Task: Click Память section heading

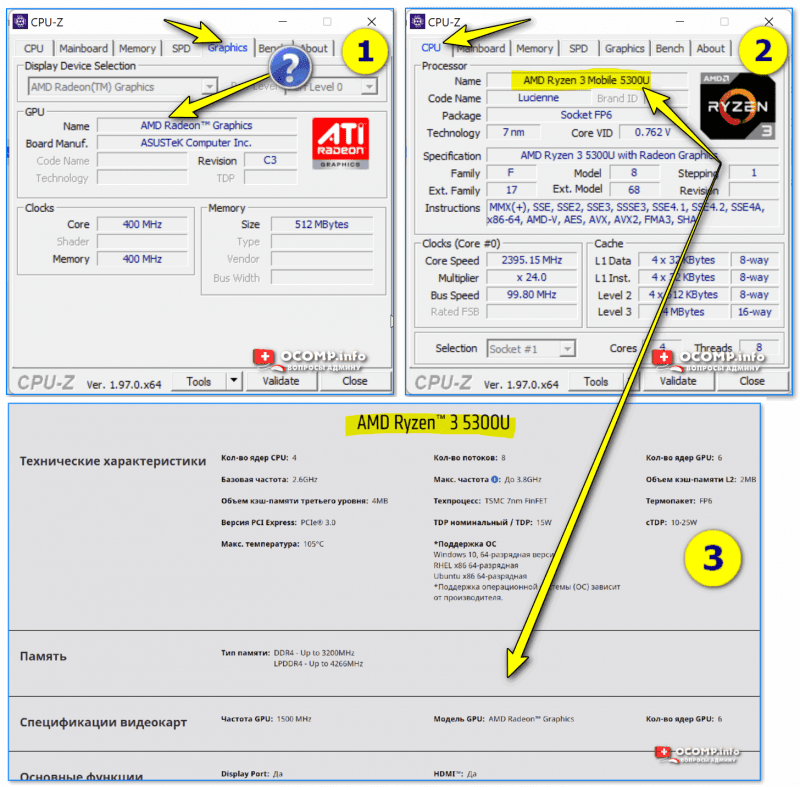Action: tap(43, 656)
